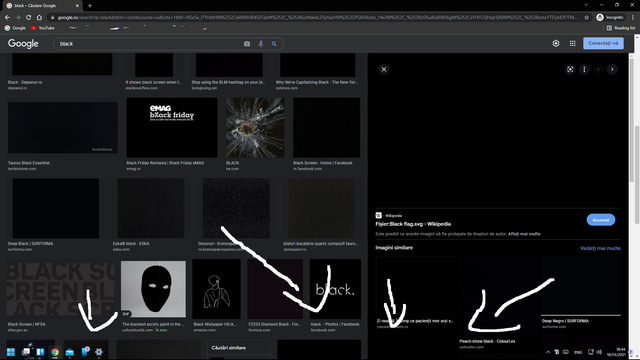This screenshot has width=640, height=360.
Task: Open the shattered glass BLACK thumbnail
Action: [255, 128]
